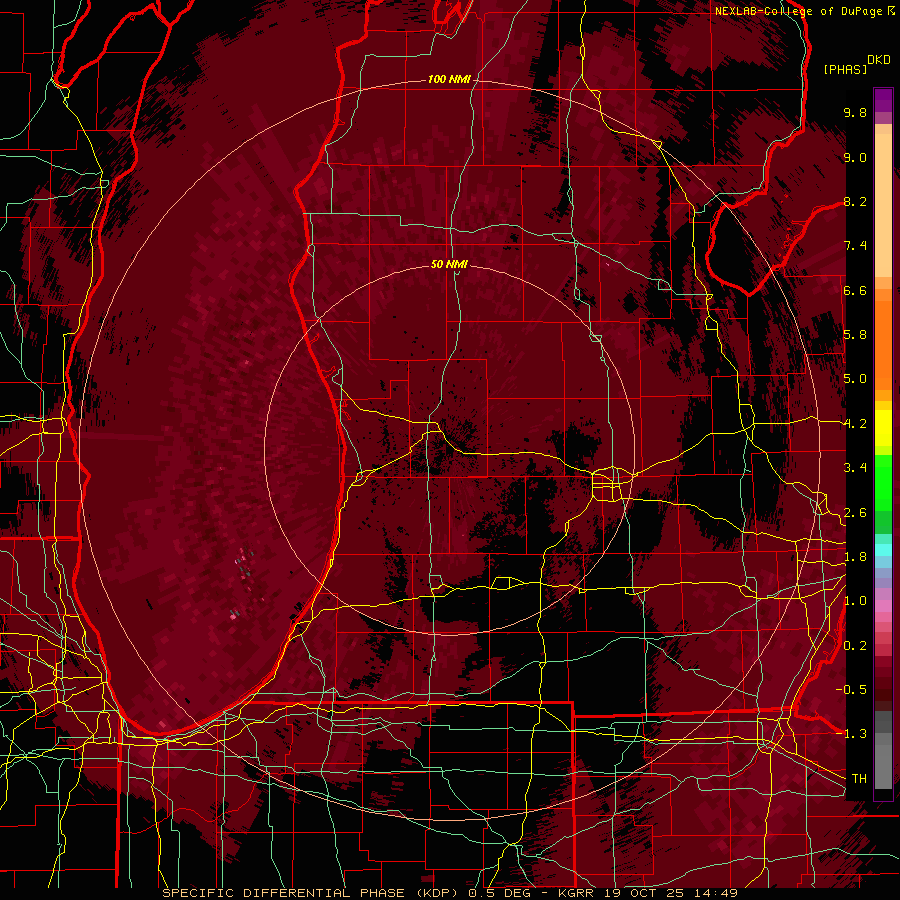Click the 8.2 scale value
Viewport: 900px width, 900px height.
(855, 201)
